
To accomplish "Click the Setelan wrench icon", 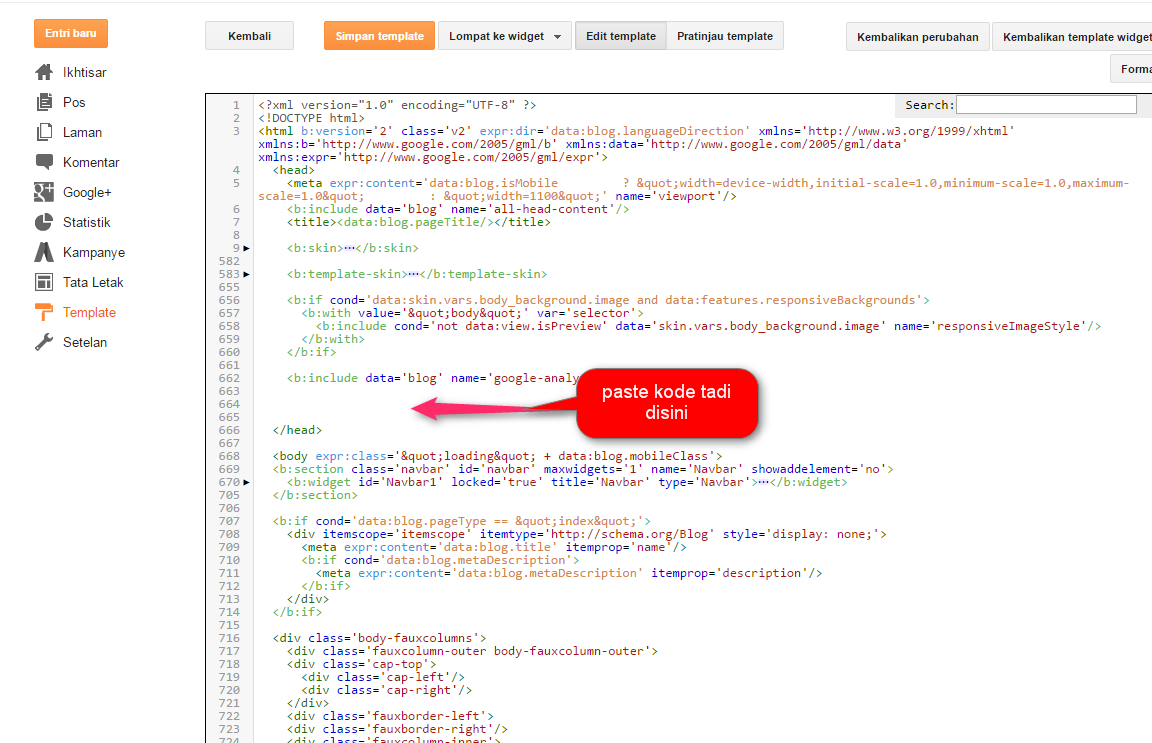I will click(44, 342).
